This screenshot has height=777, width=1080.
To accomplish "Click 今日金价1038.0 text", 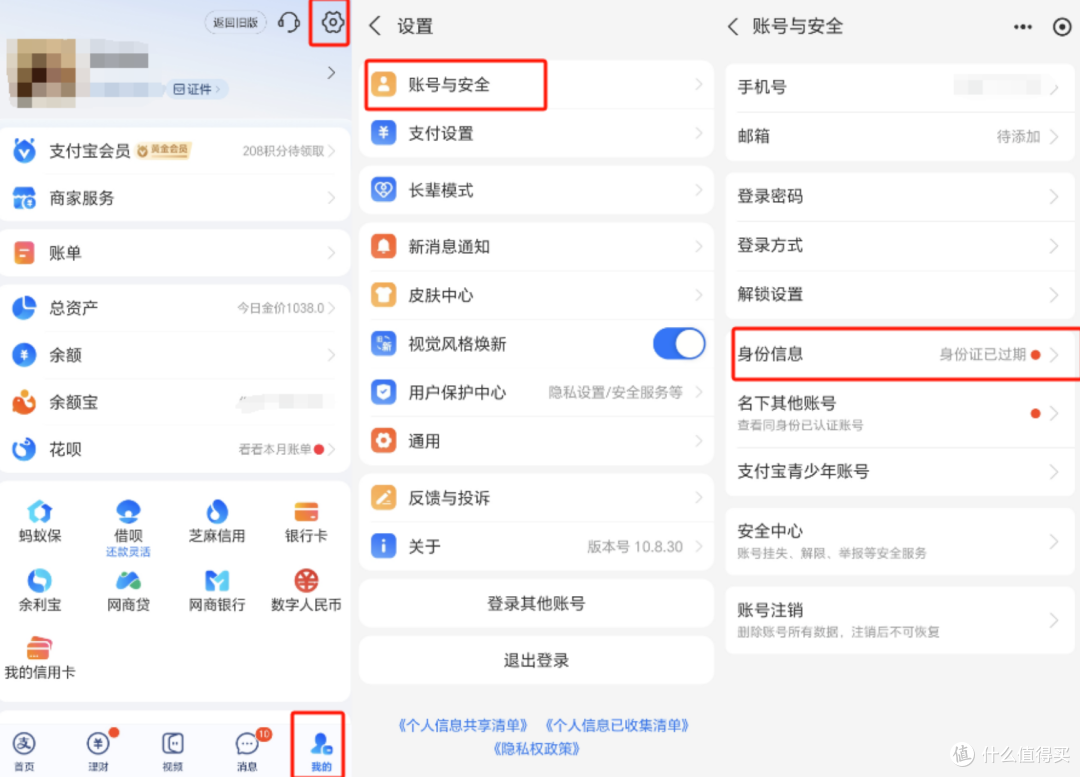I will pos(280,308).
